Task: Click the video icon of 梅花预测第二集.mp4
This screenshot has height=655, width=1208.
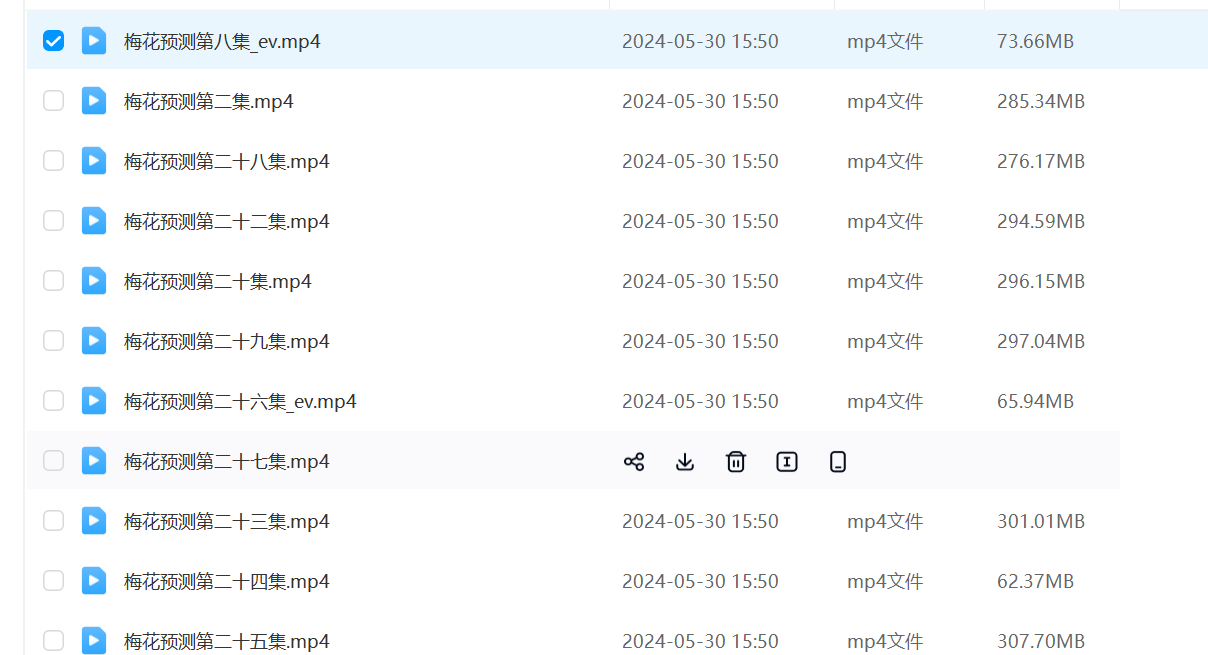Action: click(x=94, y=101)
